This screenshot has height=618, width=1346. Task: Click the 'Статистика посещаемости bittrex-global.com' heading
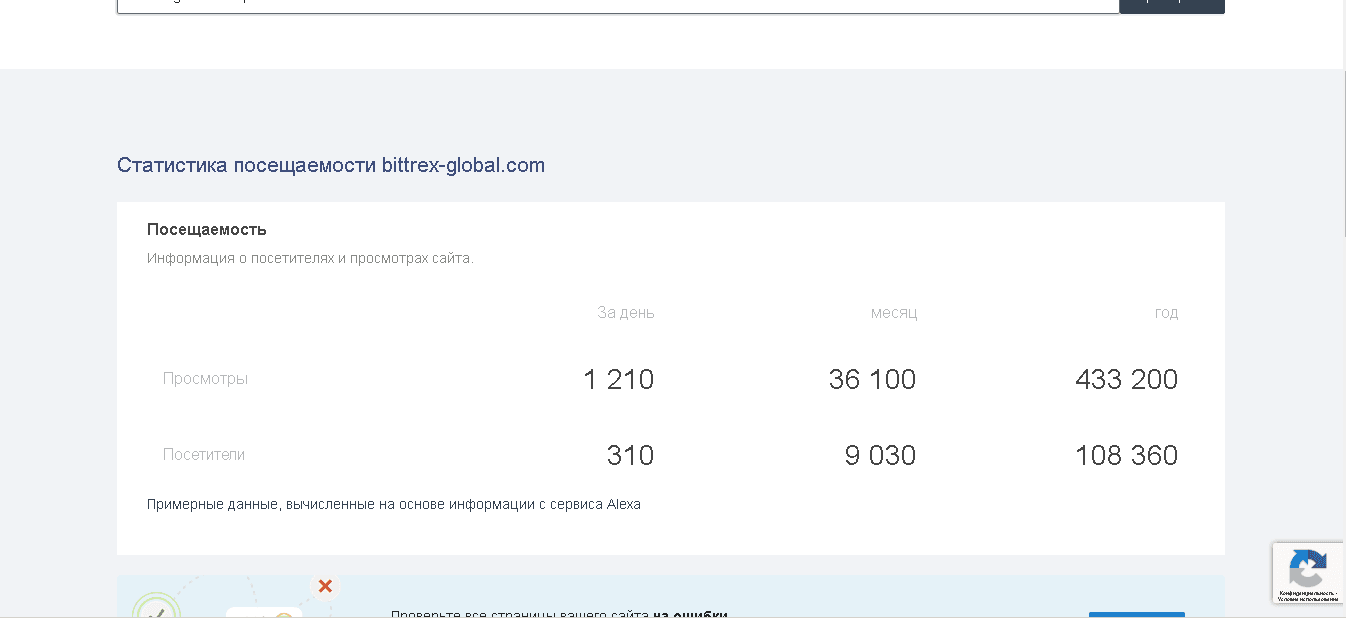(331, 165)
